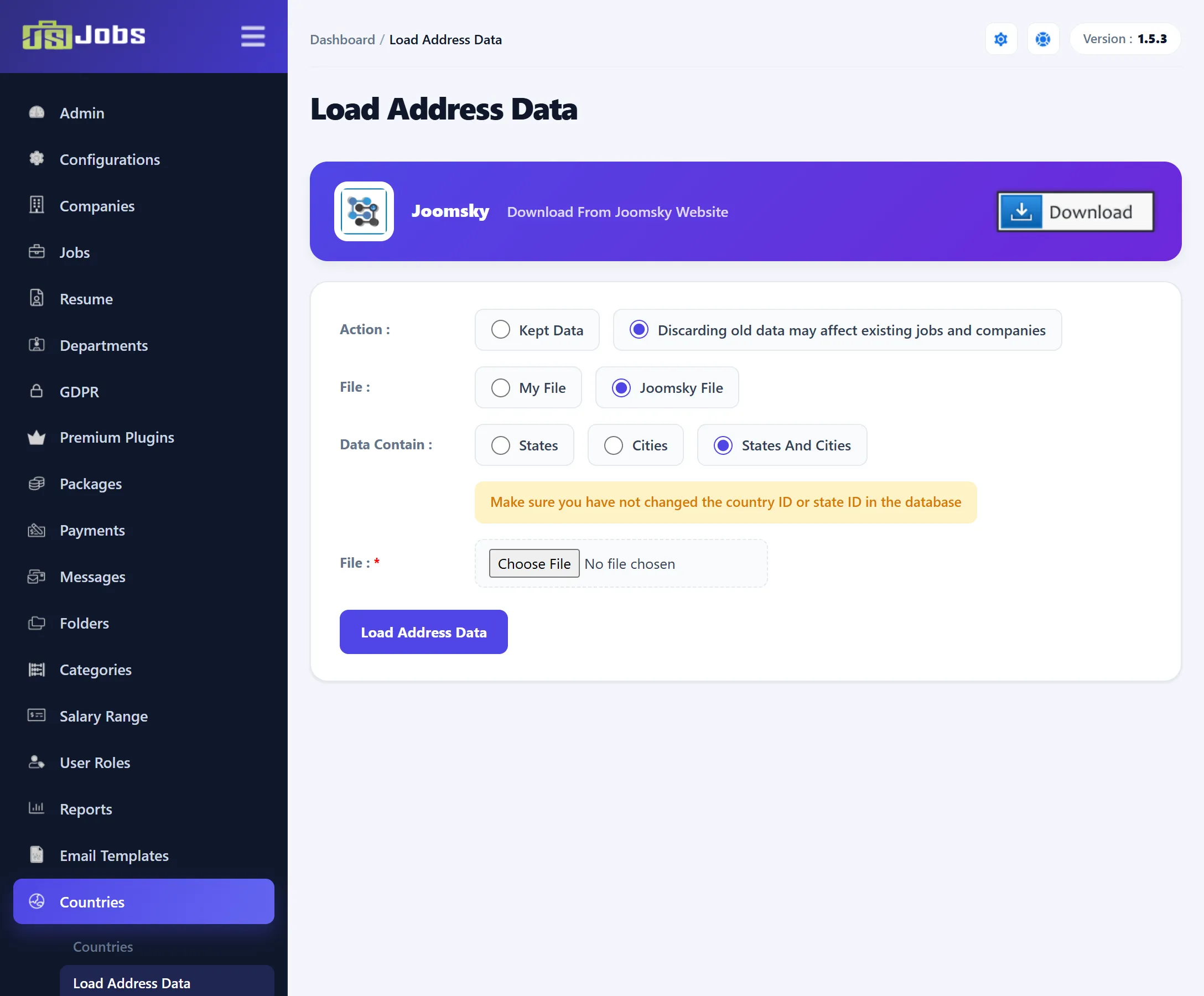Go to the Dashboard breadcrumb link

342,40
